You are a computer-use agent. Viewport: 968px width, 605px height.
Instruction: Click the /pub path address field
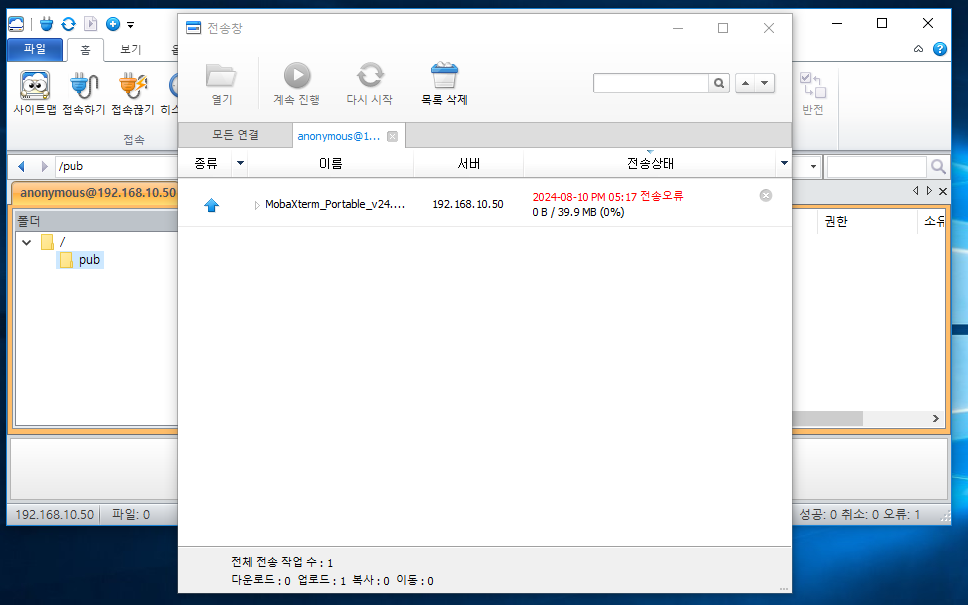[x=116, y=166]
